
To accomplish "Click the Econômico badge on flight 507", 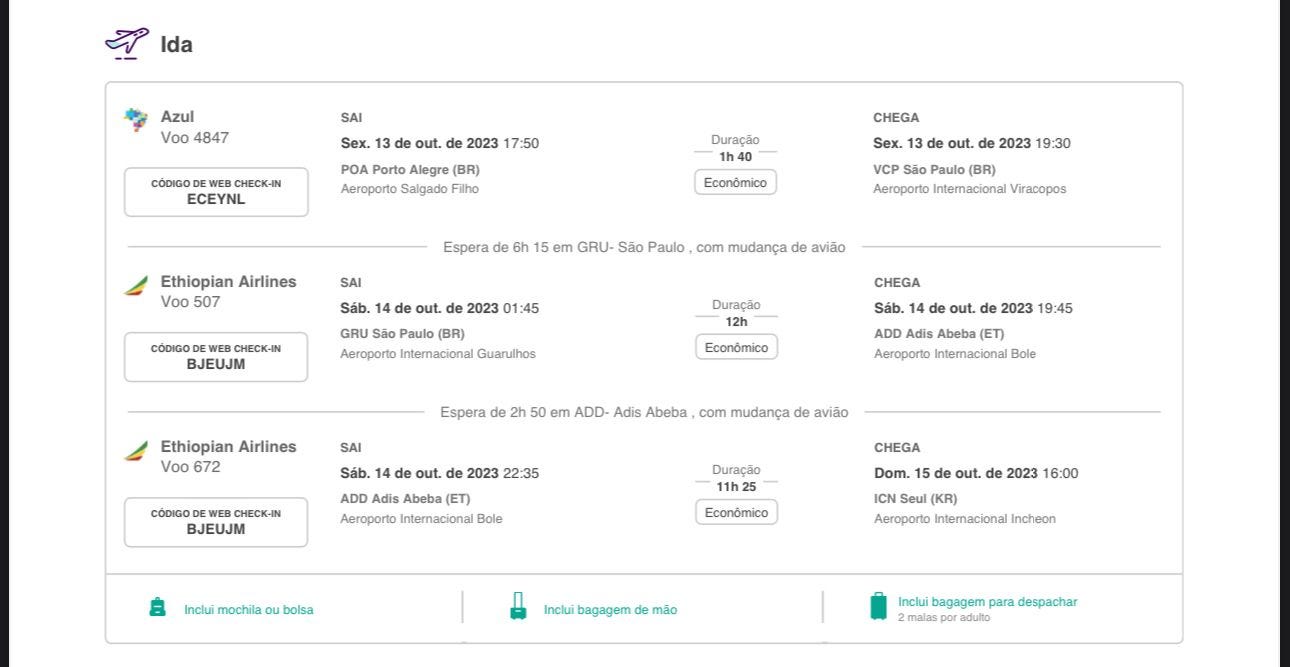I will [736, 348].
